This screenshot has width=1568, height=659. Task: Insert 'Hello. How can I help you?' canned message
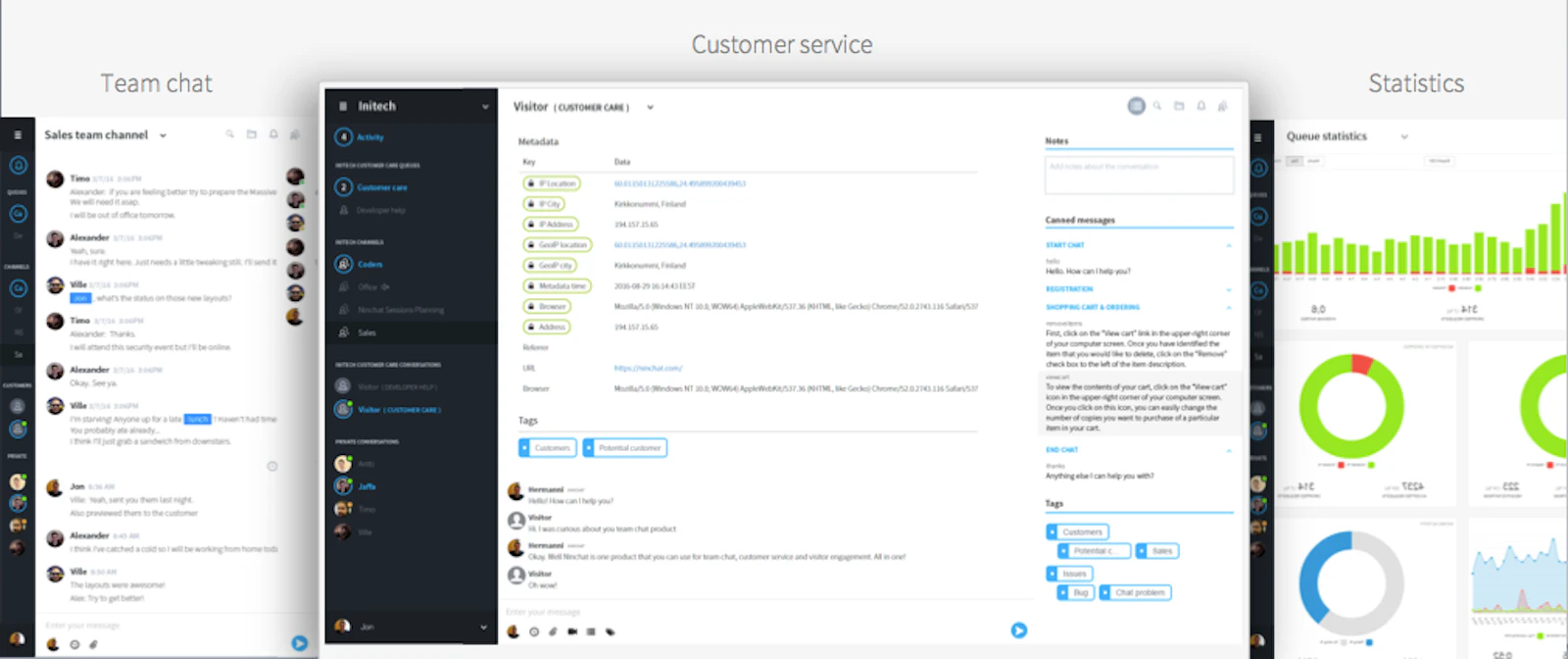(1088, 271)
